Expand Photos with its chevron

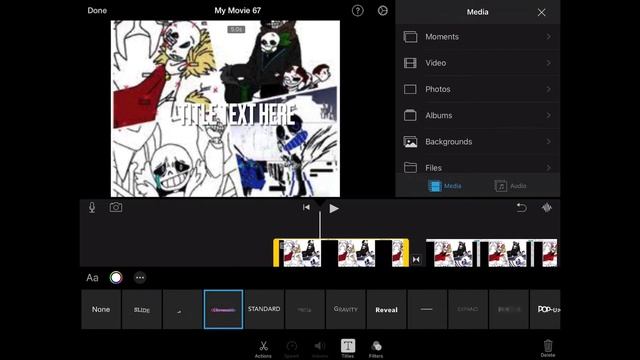[548, 89]
